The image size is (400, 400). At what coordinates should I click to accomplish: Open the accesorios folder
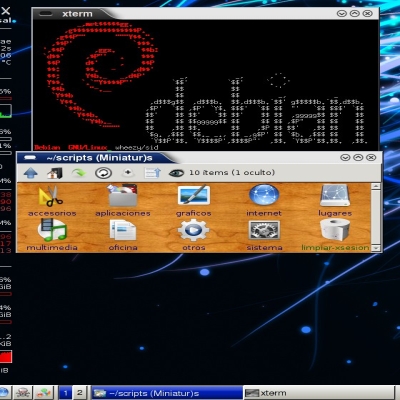coord(52,201)
